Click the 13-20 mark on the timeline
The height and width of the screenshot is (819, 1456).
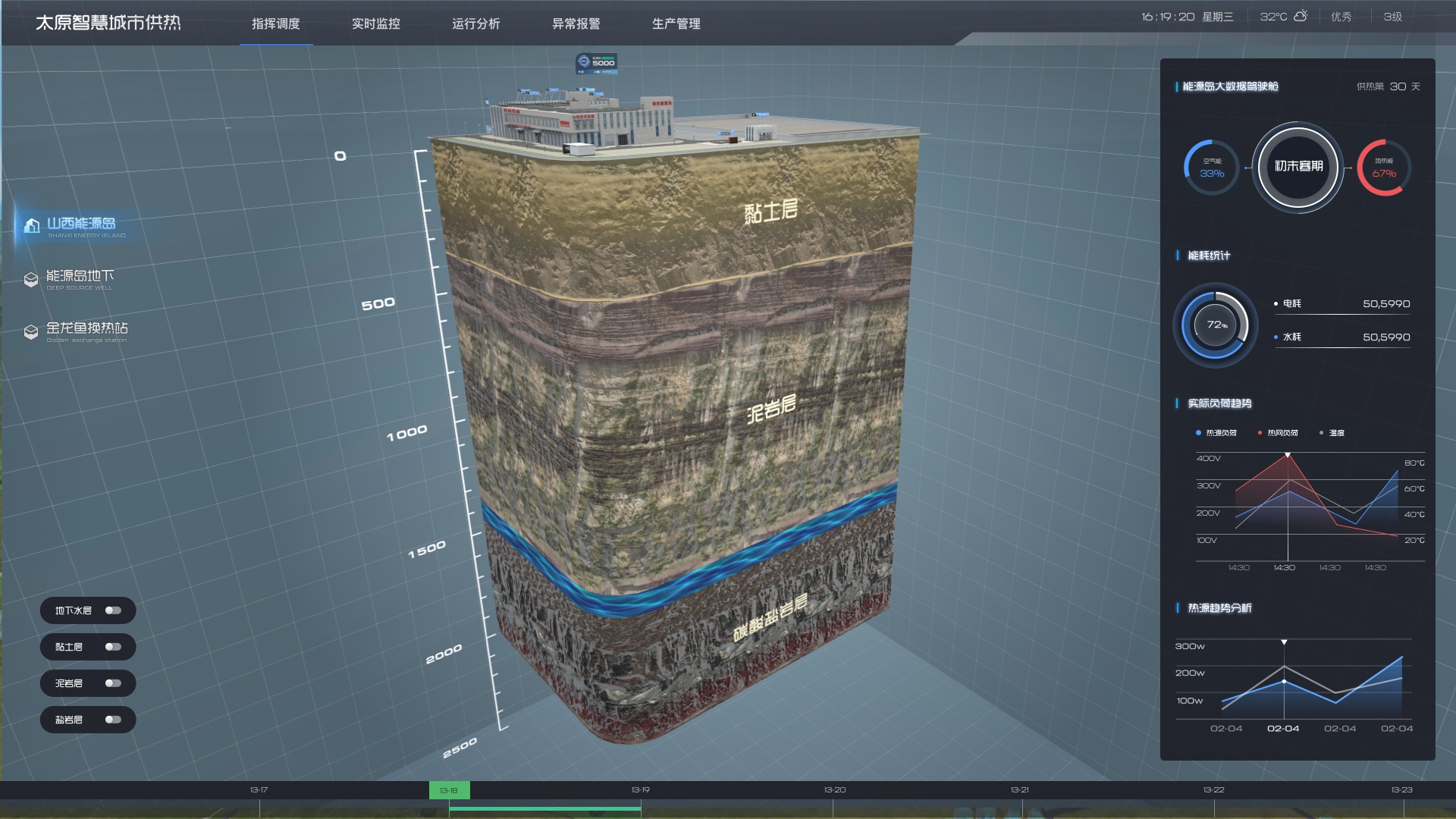point(834,790)
